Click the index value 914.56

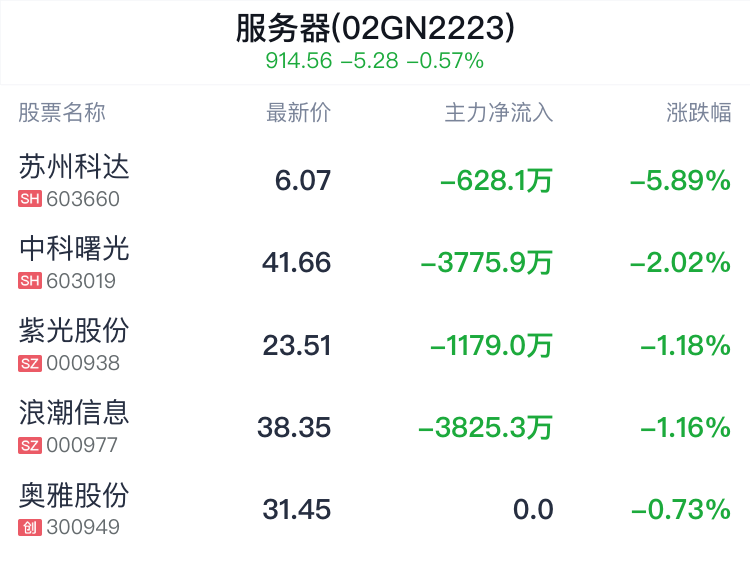point(298,61)
